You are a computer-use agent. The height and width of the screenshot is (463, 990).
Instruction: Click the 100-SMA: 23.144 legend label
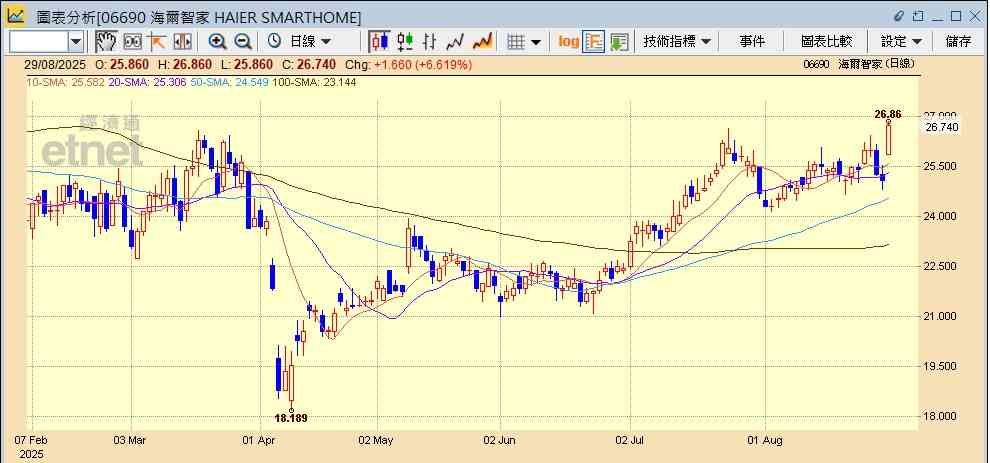(314, 82)
